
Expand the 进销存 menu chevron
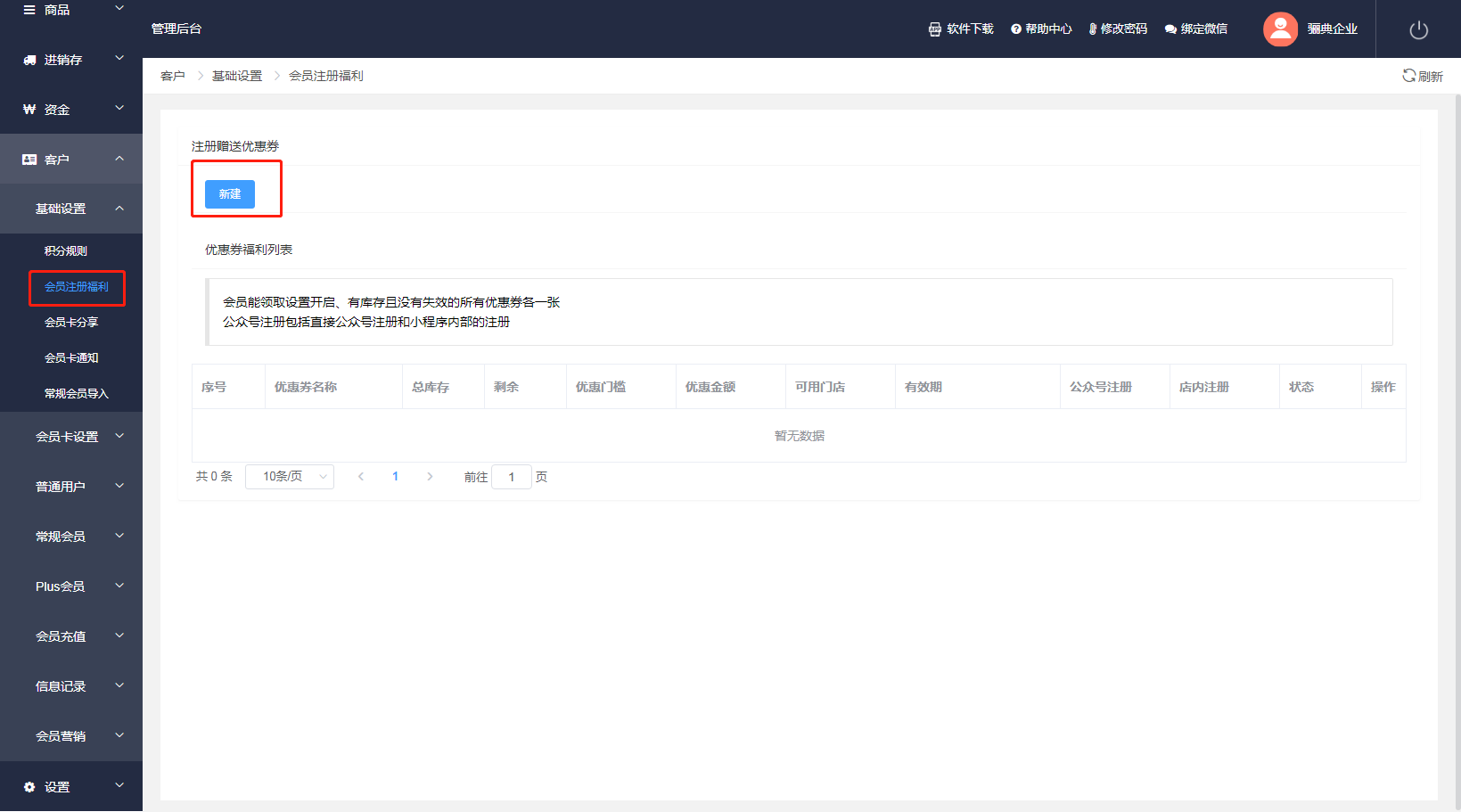click(119, 59)
